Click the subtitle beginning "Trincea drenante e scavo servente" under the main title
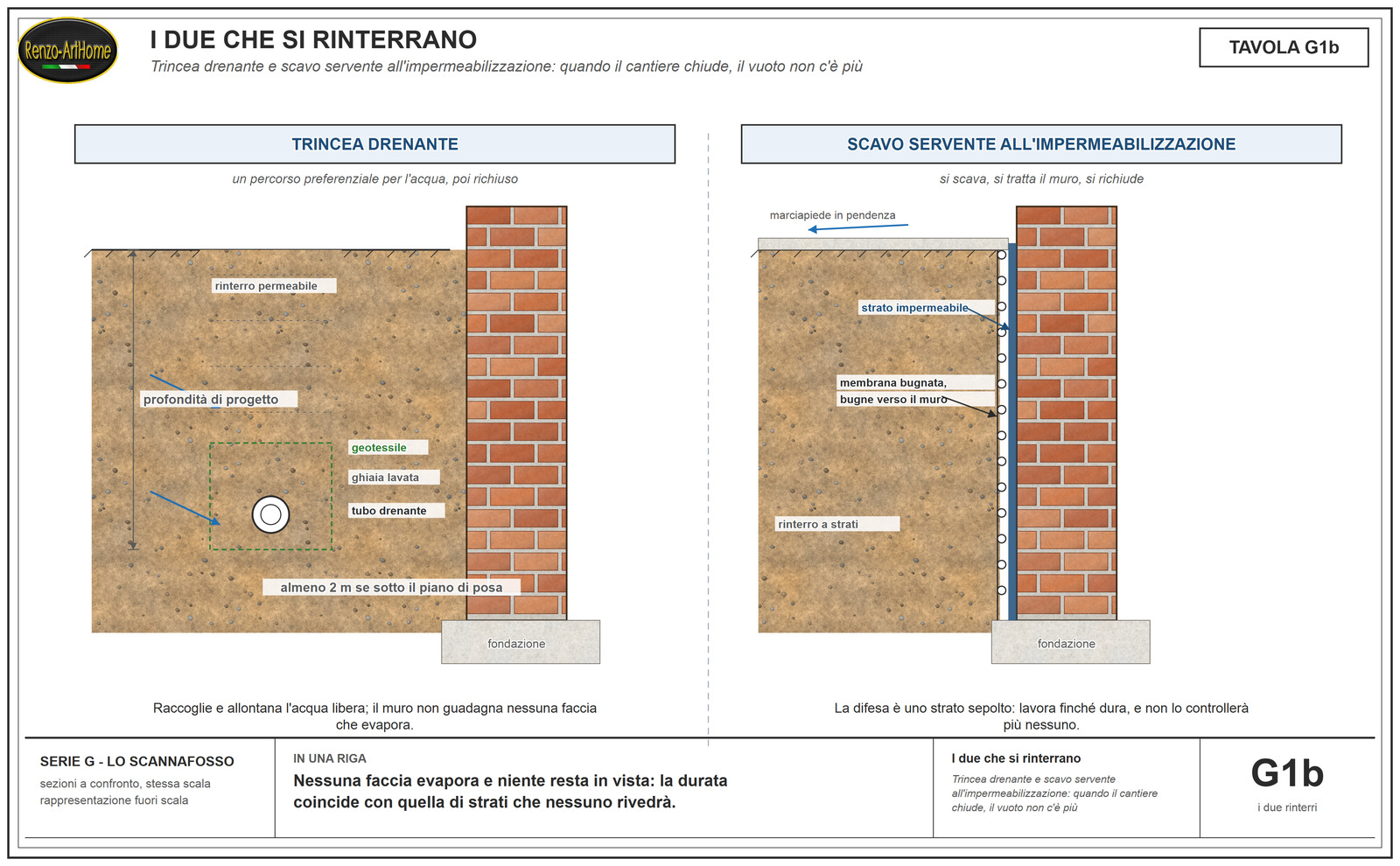1400x866 pixels. 507,66
